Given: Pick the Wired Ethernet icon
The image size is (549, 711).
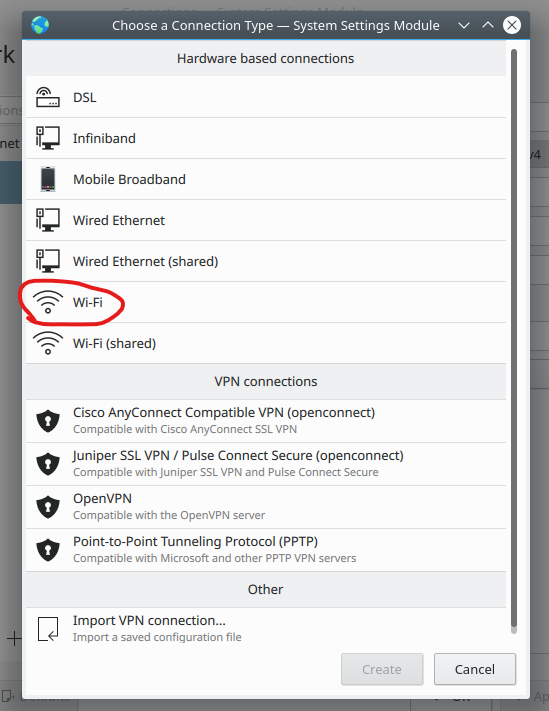Looking at the screenshot, I should pyautogui.click(x=48, y=220).
